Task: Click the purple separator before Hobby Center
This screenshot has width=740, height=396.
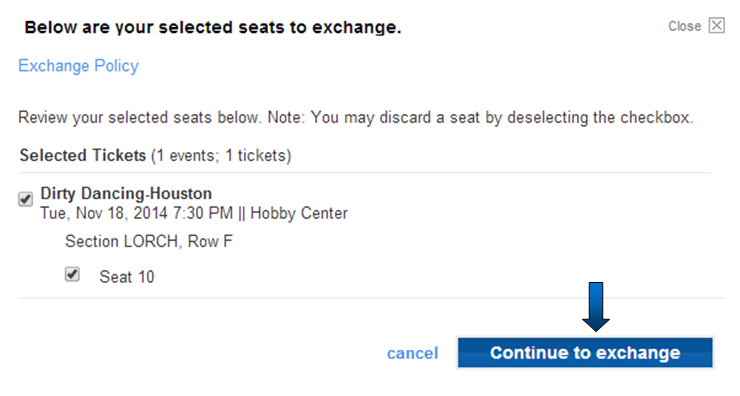Action: (242, 214)
